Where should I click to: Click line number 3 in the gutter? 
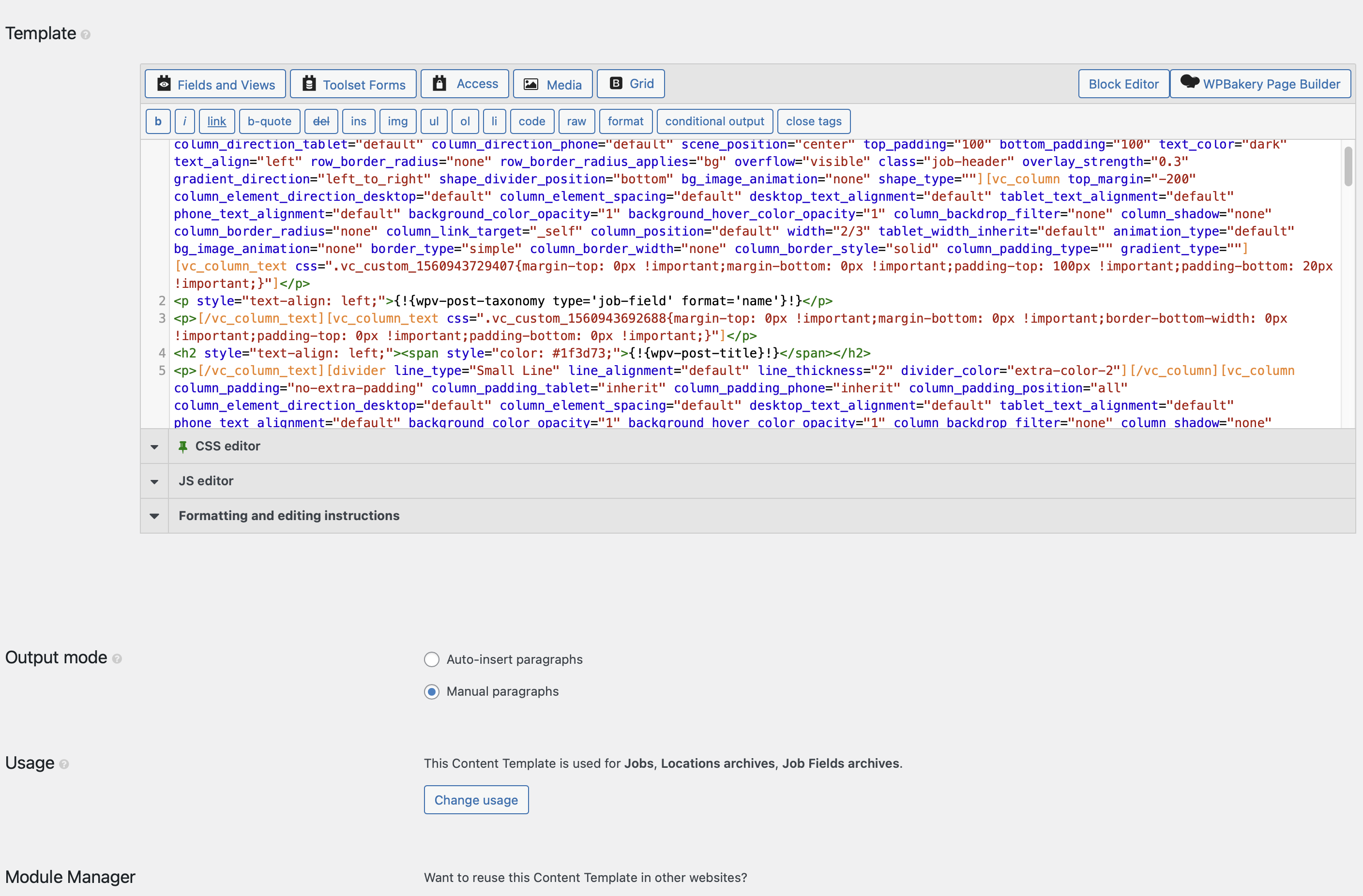coord(162,318)
